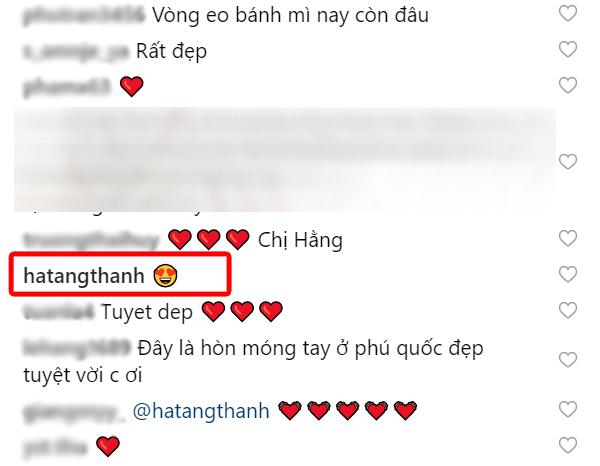Screen dimensions: 600x466
Task: Open hatangthanh's profile from username
Action: click(x=84, y=276)
